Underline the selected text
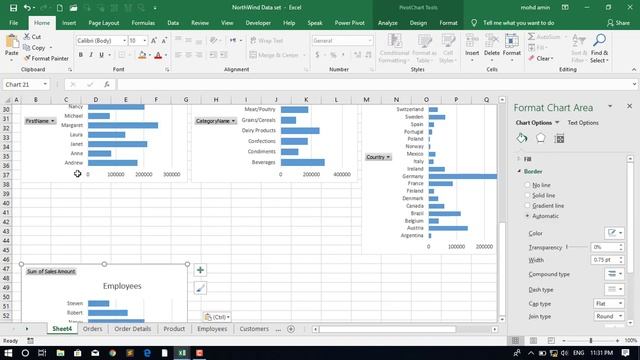The image size is (640, 360). click(101, 55)
